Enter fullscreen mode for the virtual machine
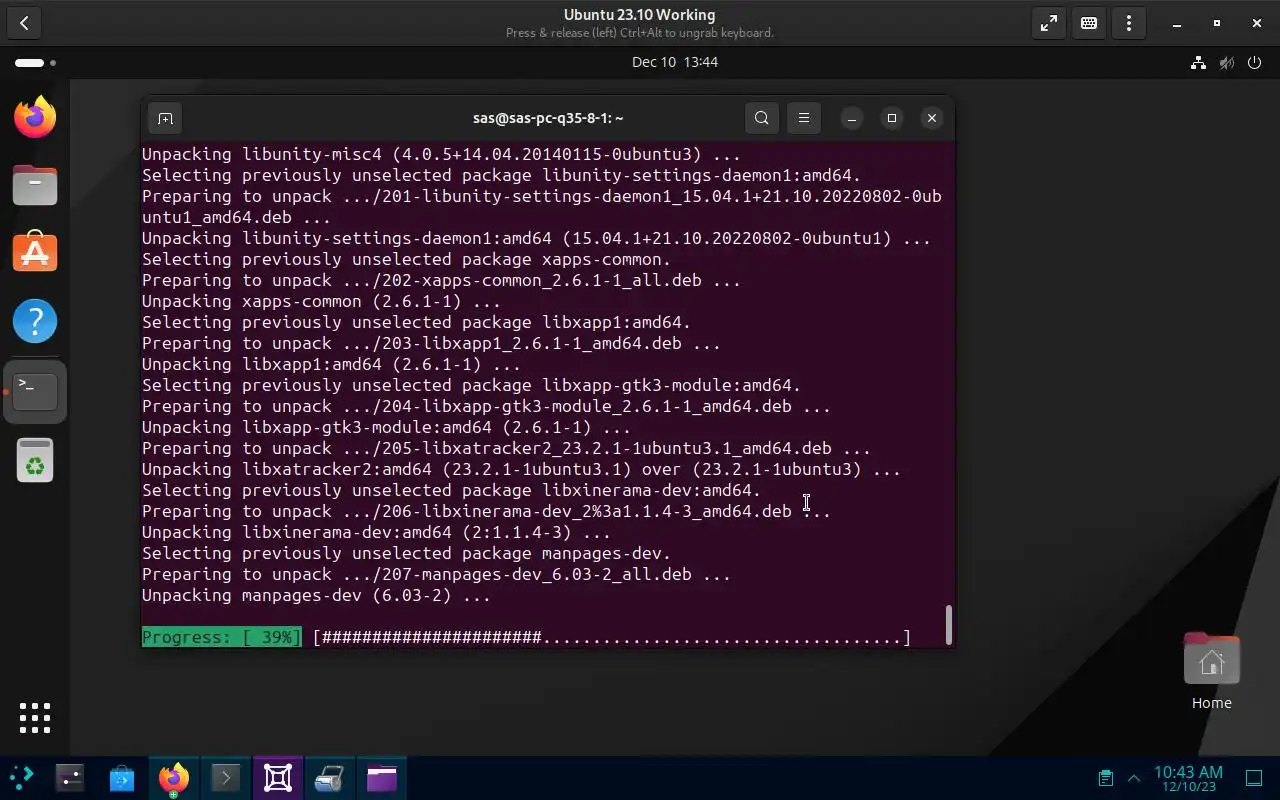This screenshot has height=800, width=1280. coord(1049,23)
